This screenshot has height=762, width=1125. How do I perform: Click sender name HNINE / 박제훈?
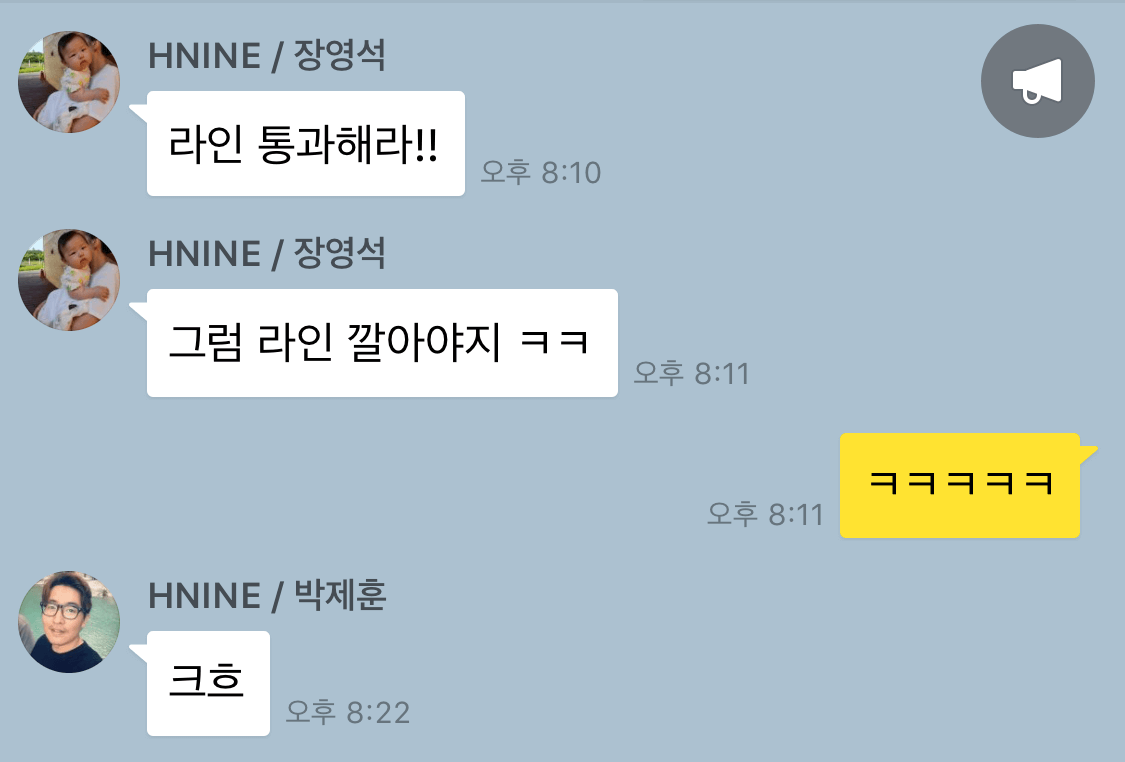pyautogui.click(x=267, y=595)
